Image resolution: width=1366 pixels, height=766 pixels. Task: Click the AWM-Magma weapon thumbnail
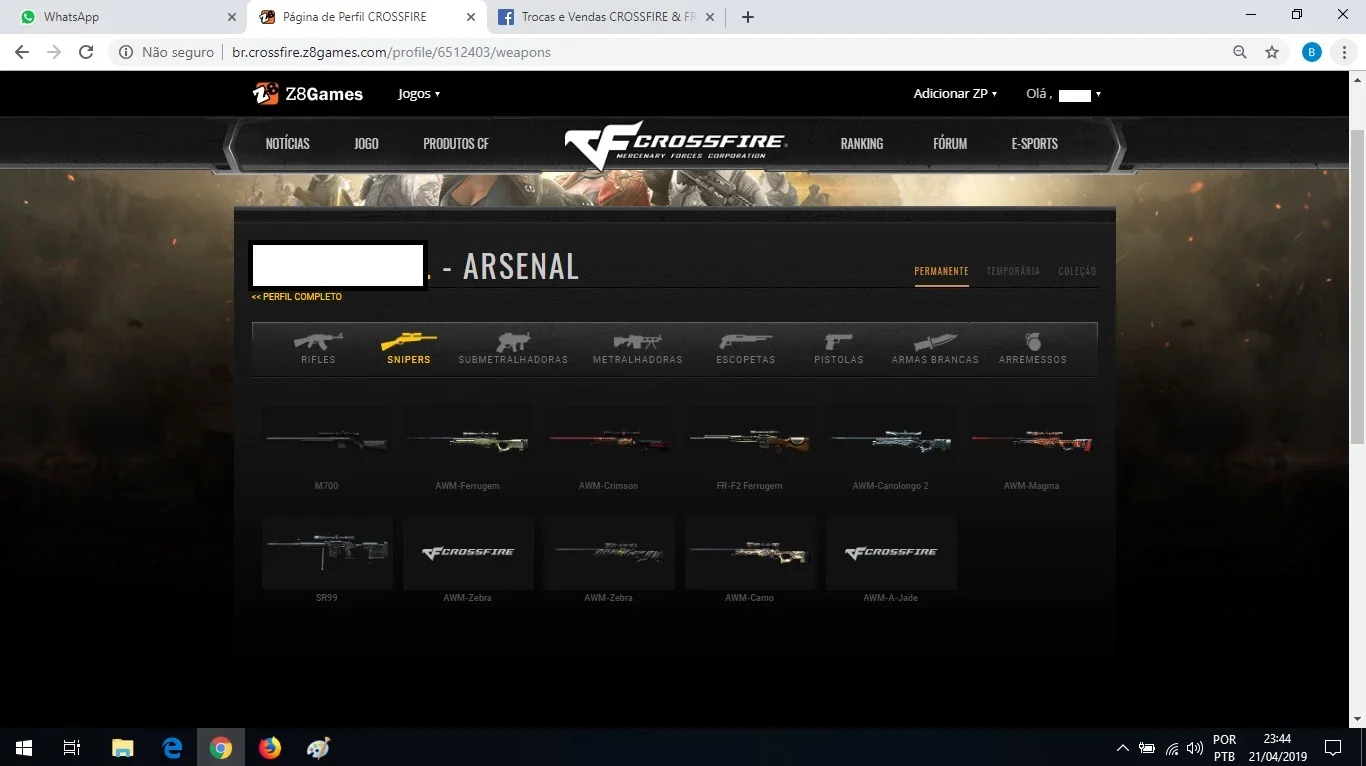(x=1032, y=440)
